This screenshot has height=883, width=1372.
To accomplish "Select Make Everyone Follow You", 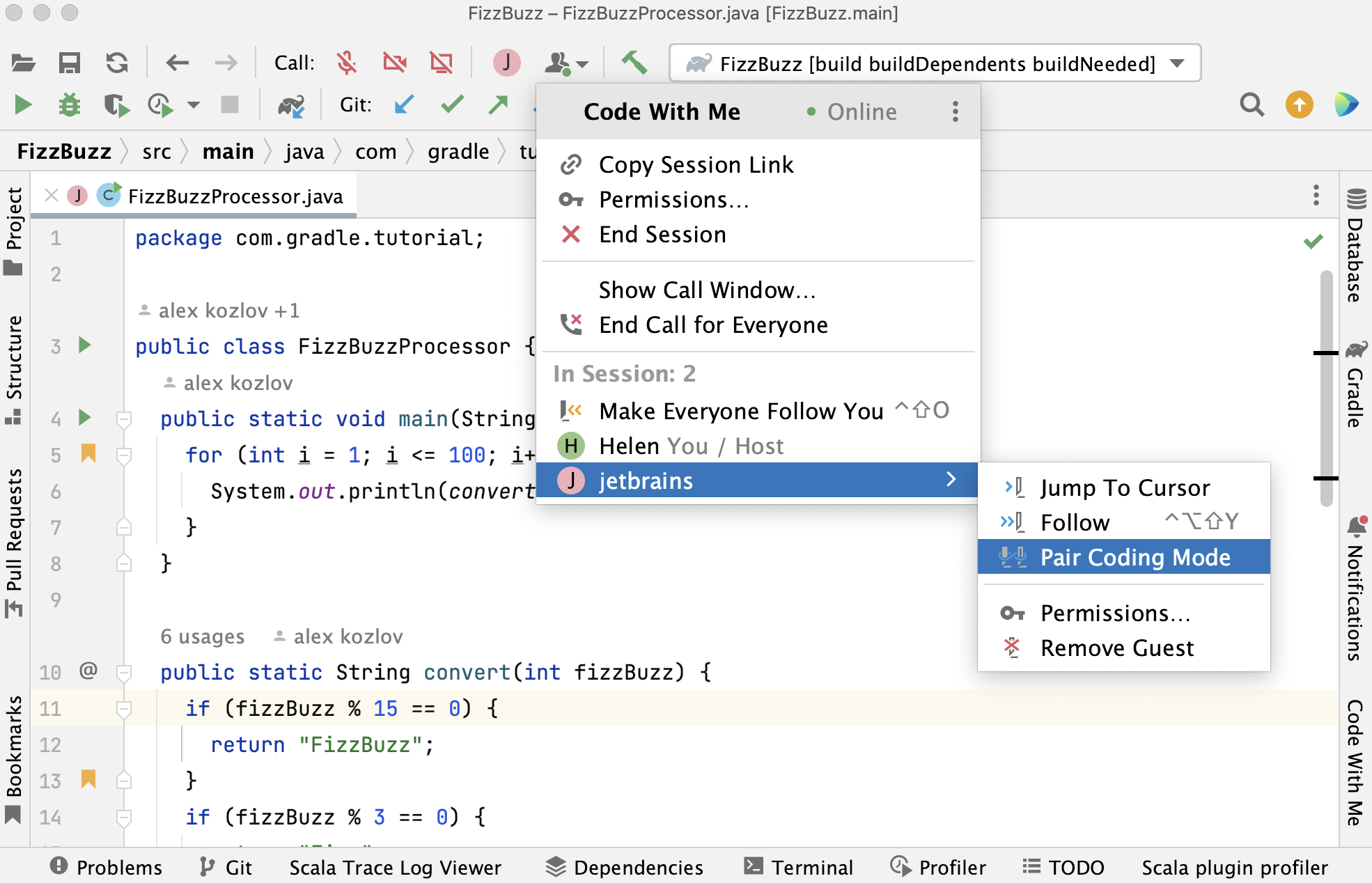I will [758, 411].
